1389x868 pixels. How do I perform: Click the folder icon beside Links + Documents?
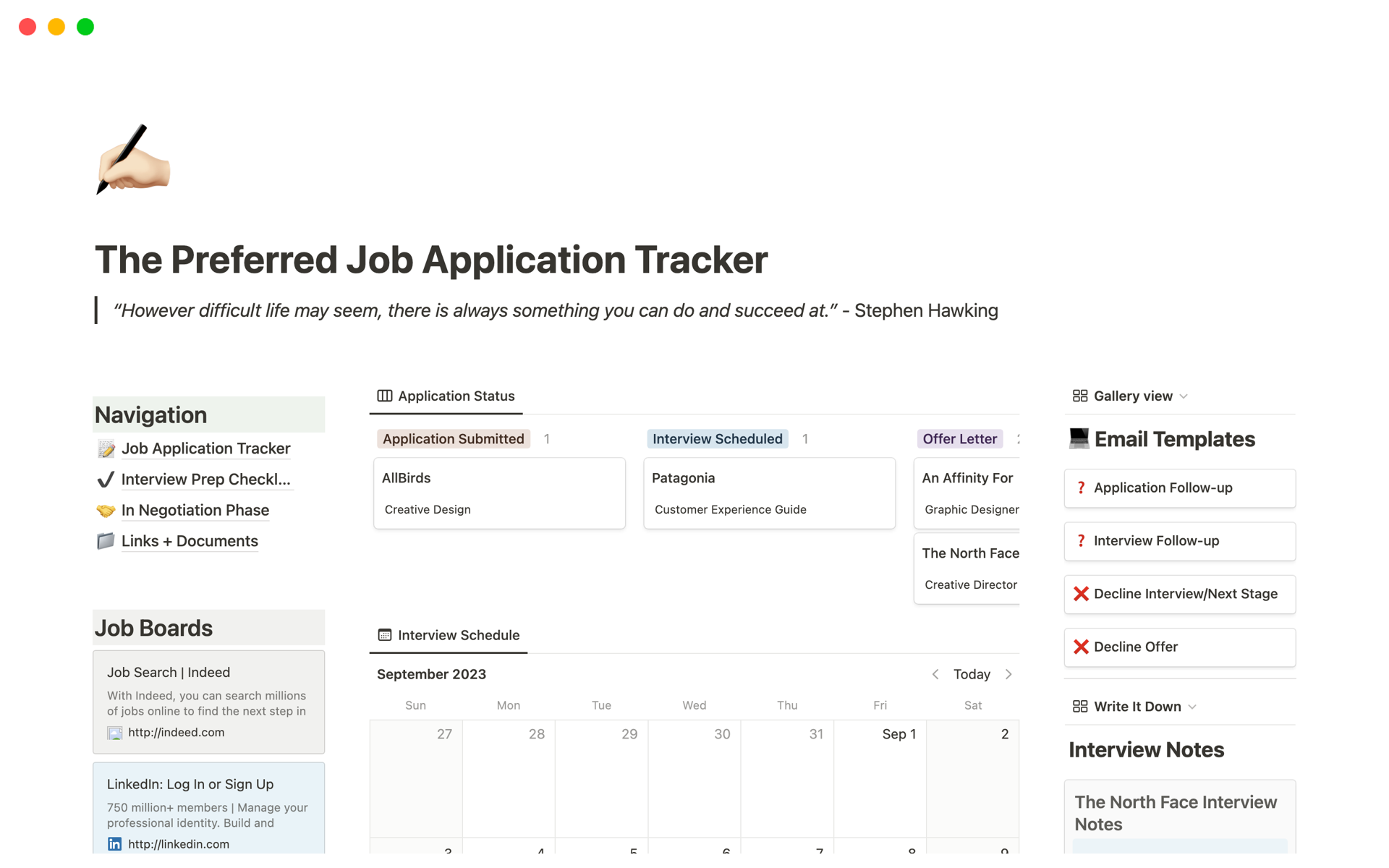click(106, 541)
